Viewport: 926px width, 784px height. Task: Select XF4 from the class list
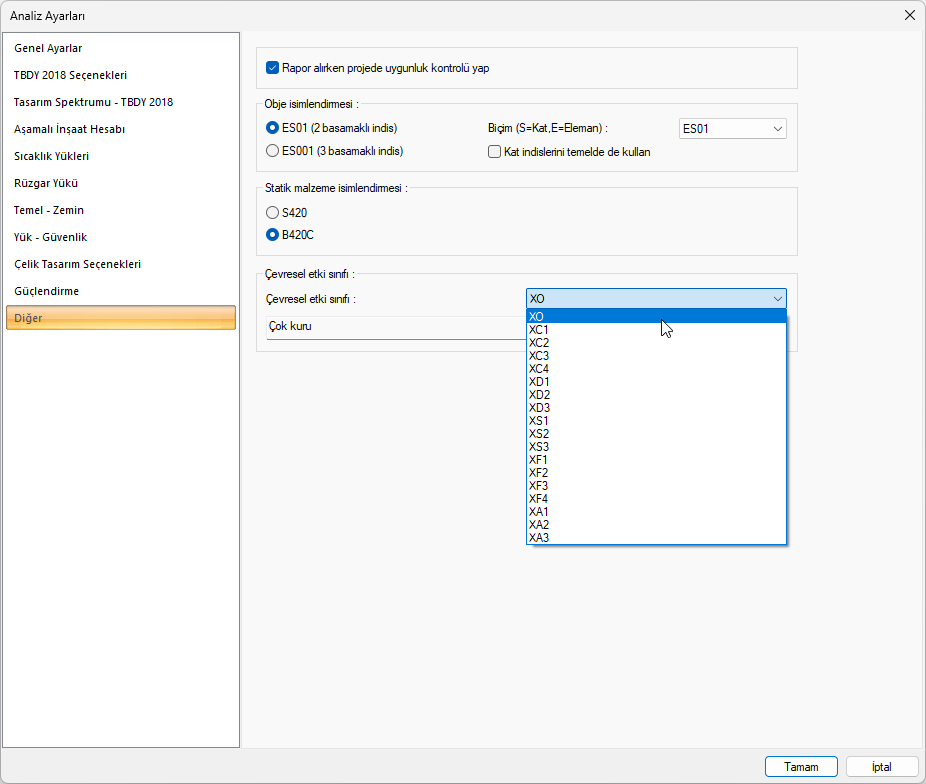tap(539, 498)
